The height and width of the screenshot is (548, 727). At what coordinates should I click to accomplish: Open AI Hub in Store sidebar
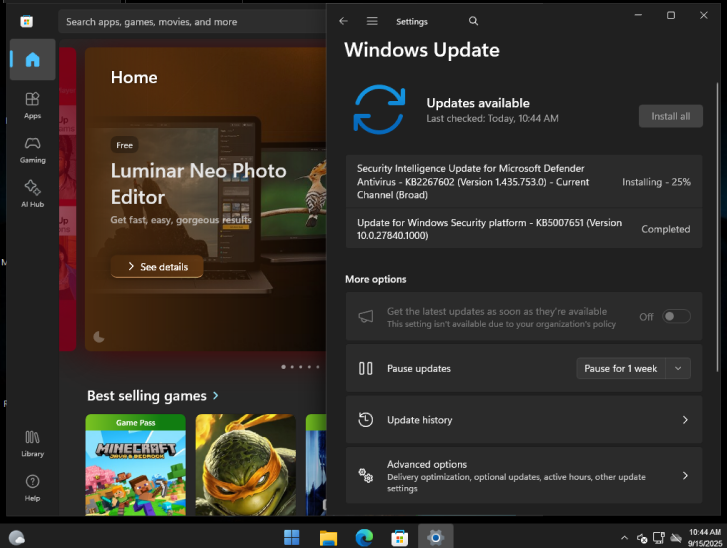pos(32,194)
